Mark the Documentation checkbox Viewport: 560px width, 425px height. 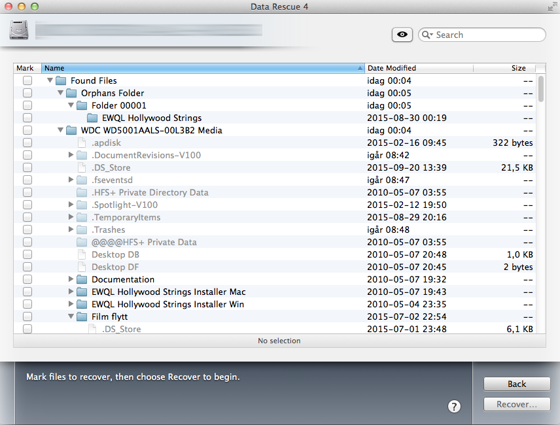coord(28,280)
